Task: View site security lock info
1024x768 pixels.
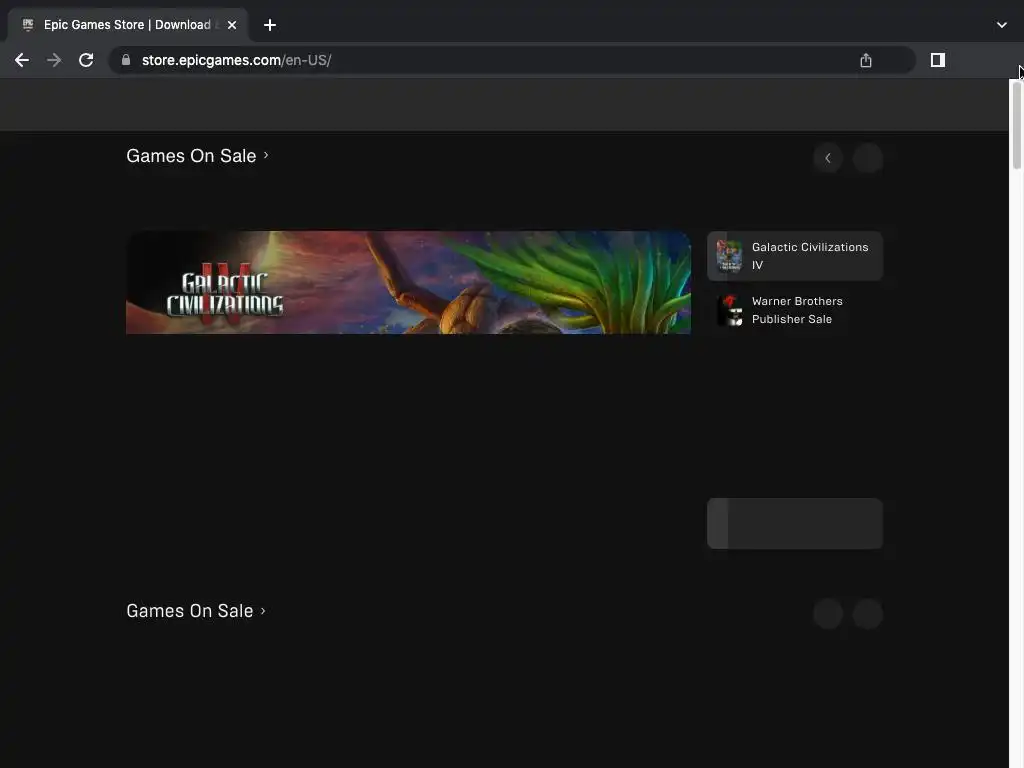Action: pyautogui.click(x=126, y=60)
